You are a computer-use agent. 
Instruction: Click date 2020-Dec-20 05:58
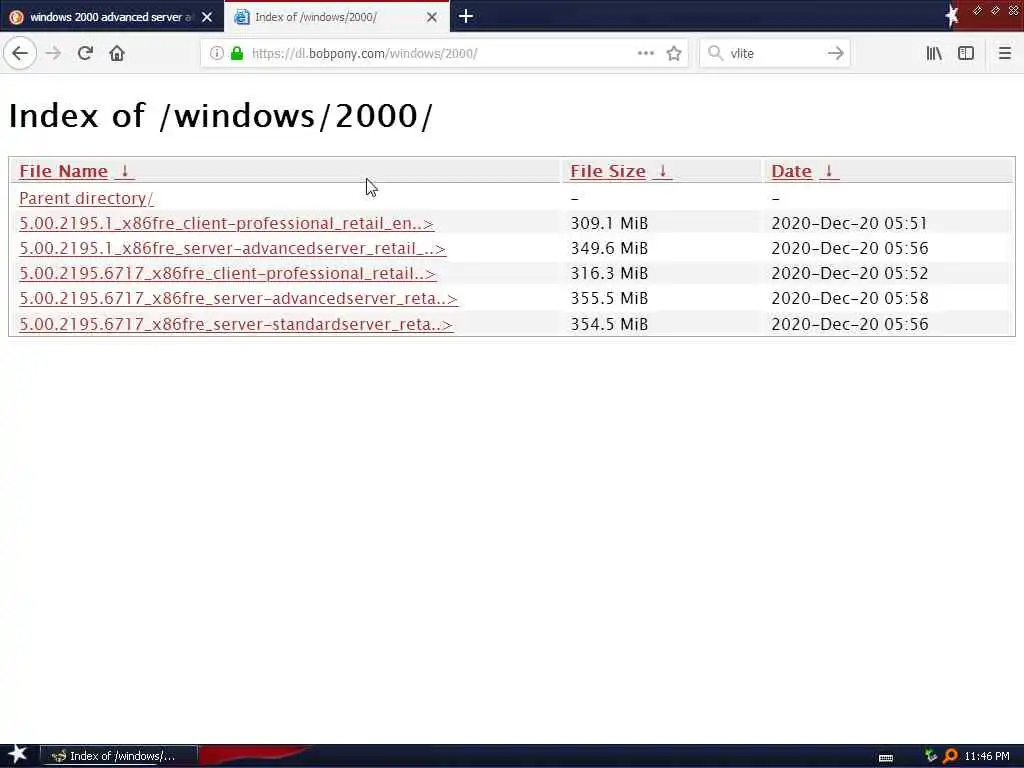click(850, 298)
